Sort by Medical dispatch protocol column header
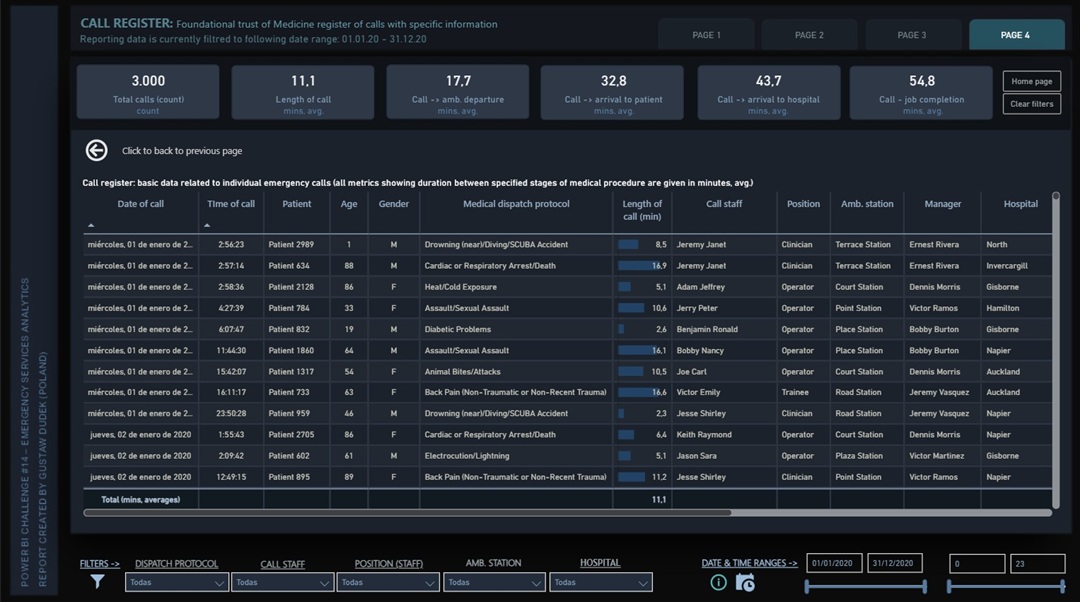 [516, 204]
